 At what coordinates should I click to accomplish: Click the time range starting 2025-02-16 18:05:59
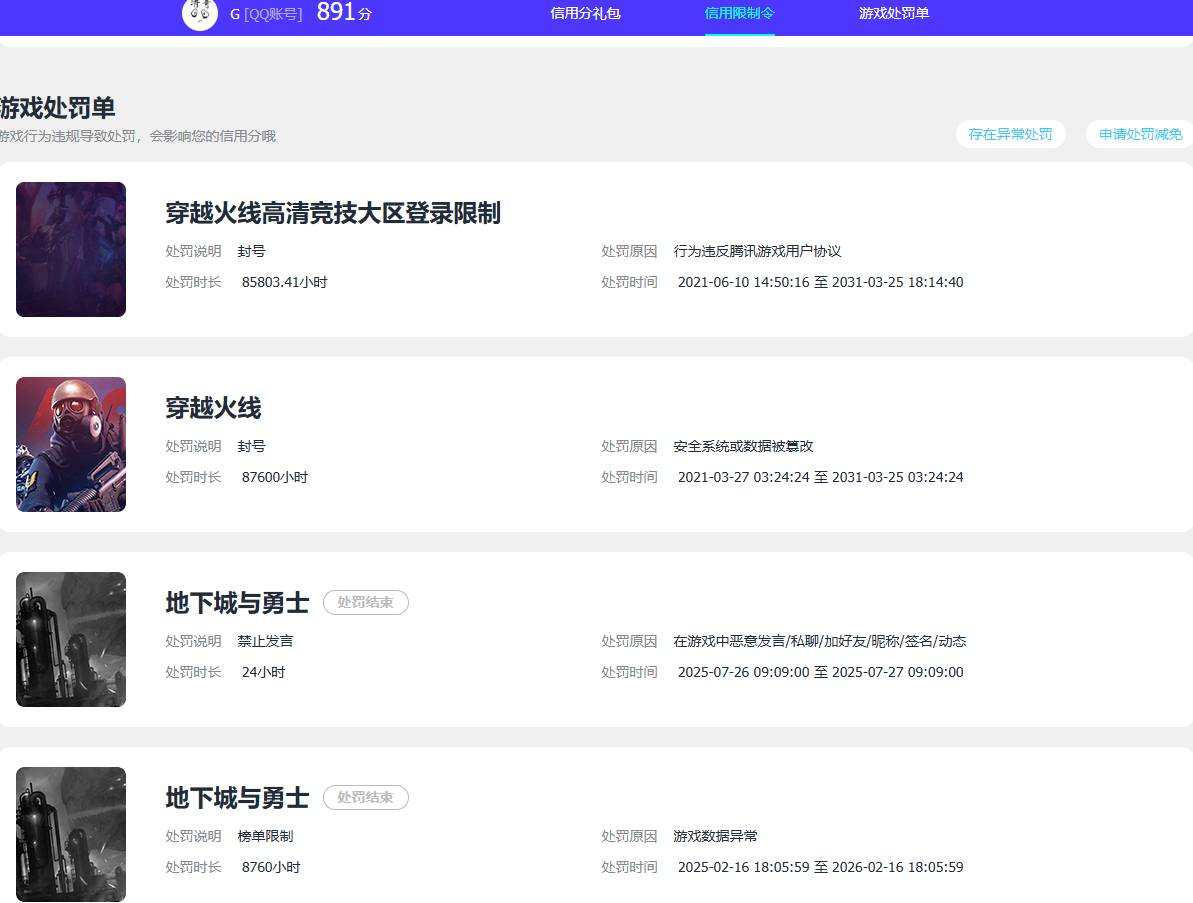pos(820,866)
